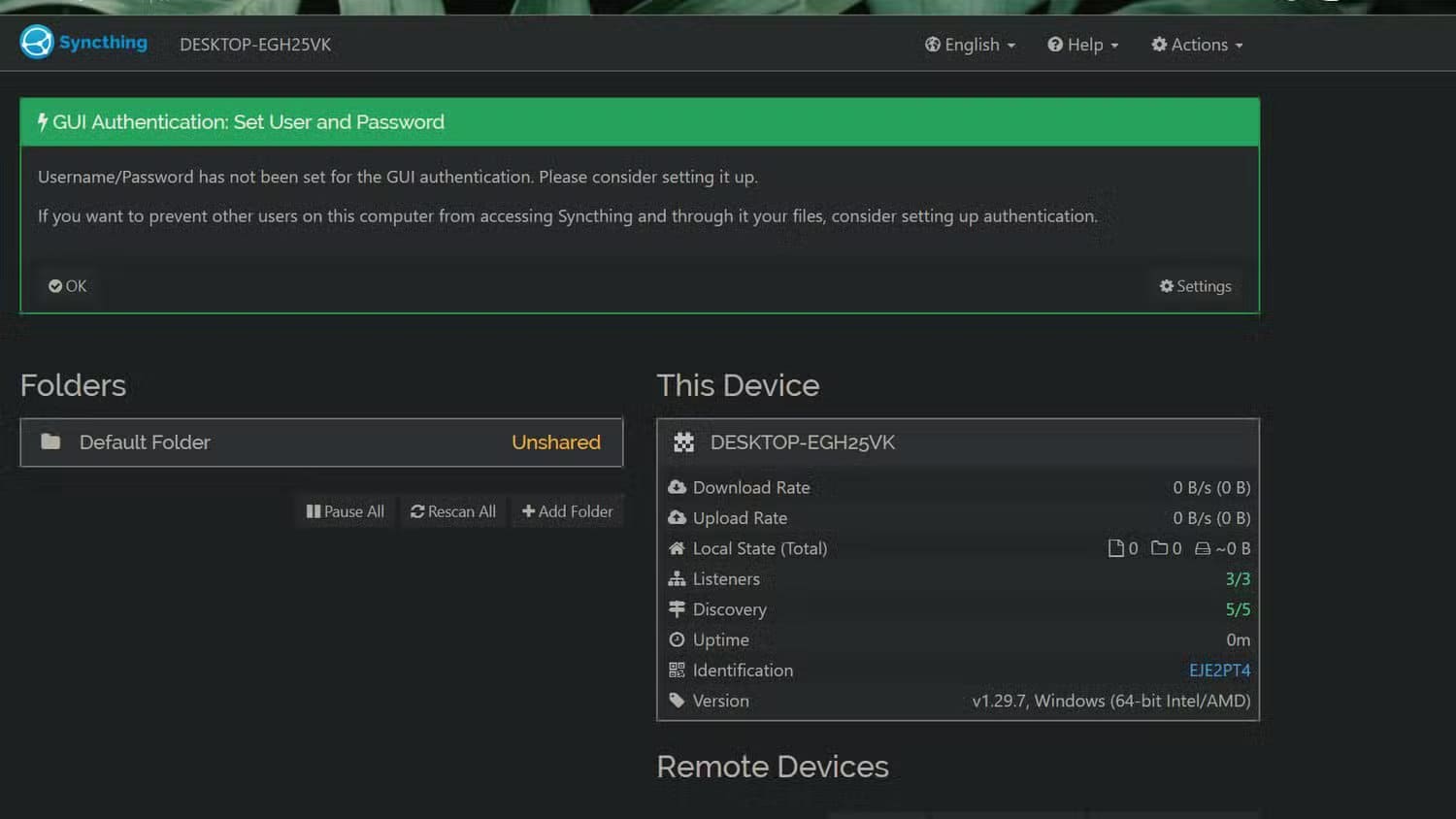
Task: Click the Unshared status label
Action: point(556,442)
